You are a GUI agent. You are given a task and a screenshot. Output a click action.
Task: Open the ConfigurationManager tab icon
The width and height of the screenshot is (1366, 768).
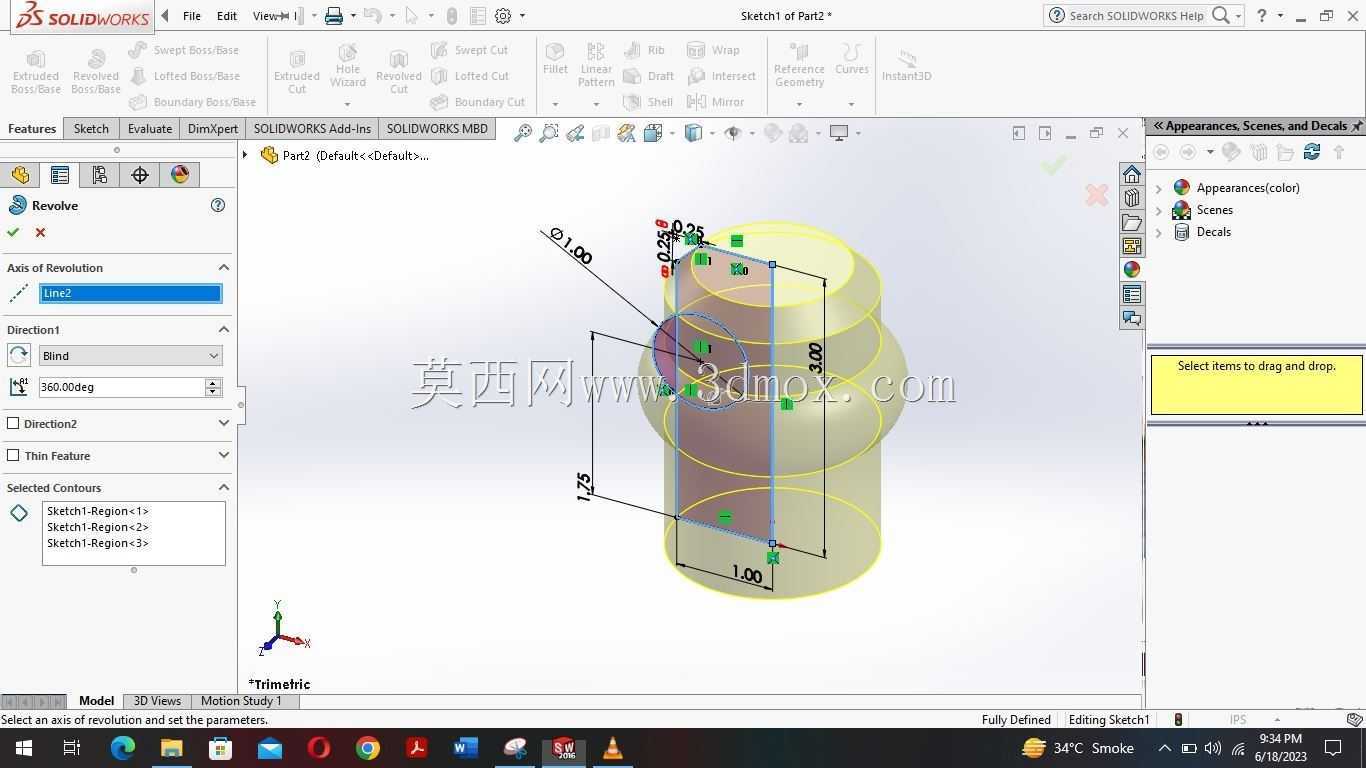100,175
